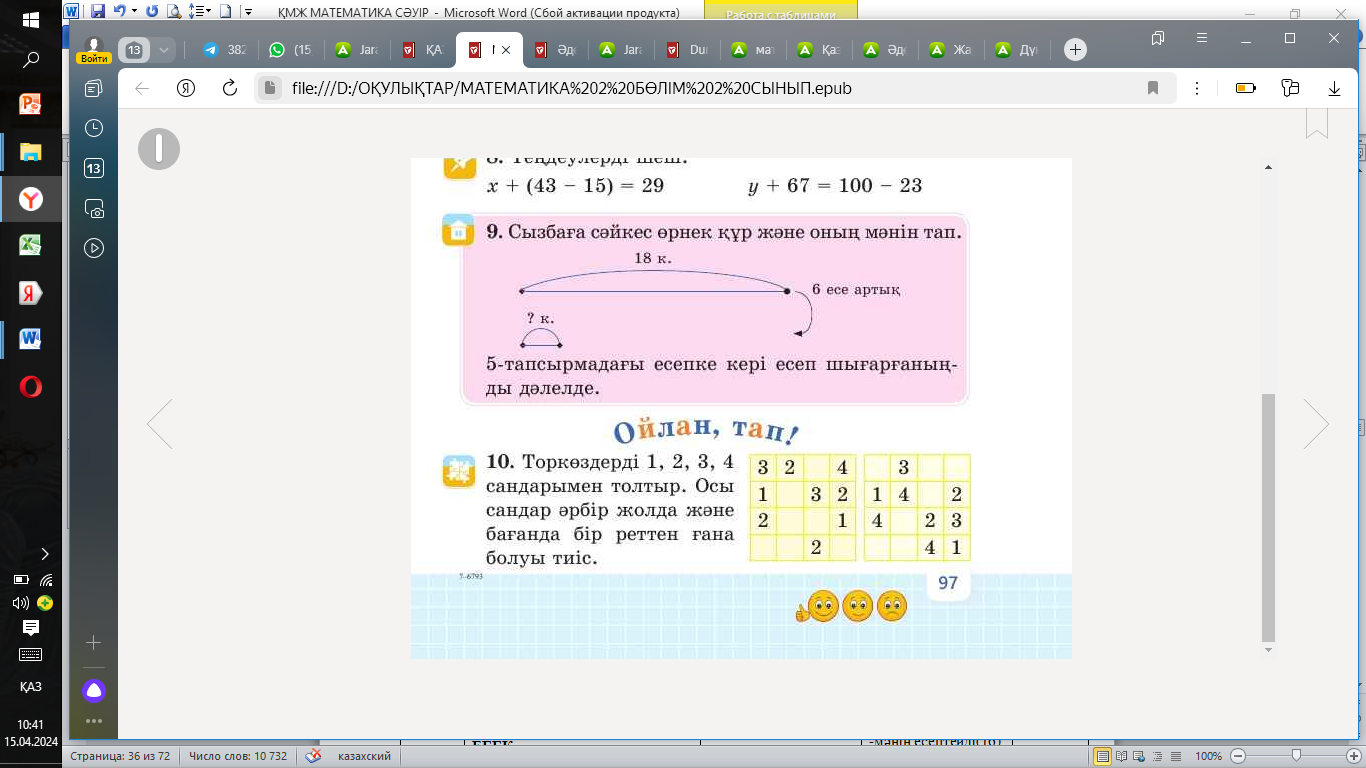This screenshot has width=1366, height=768.
Task: Click the Word save icon in quick access toolbar
Action: [98, 12]
